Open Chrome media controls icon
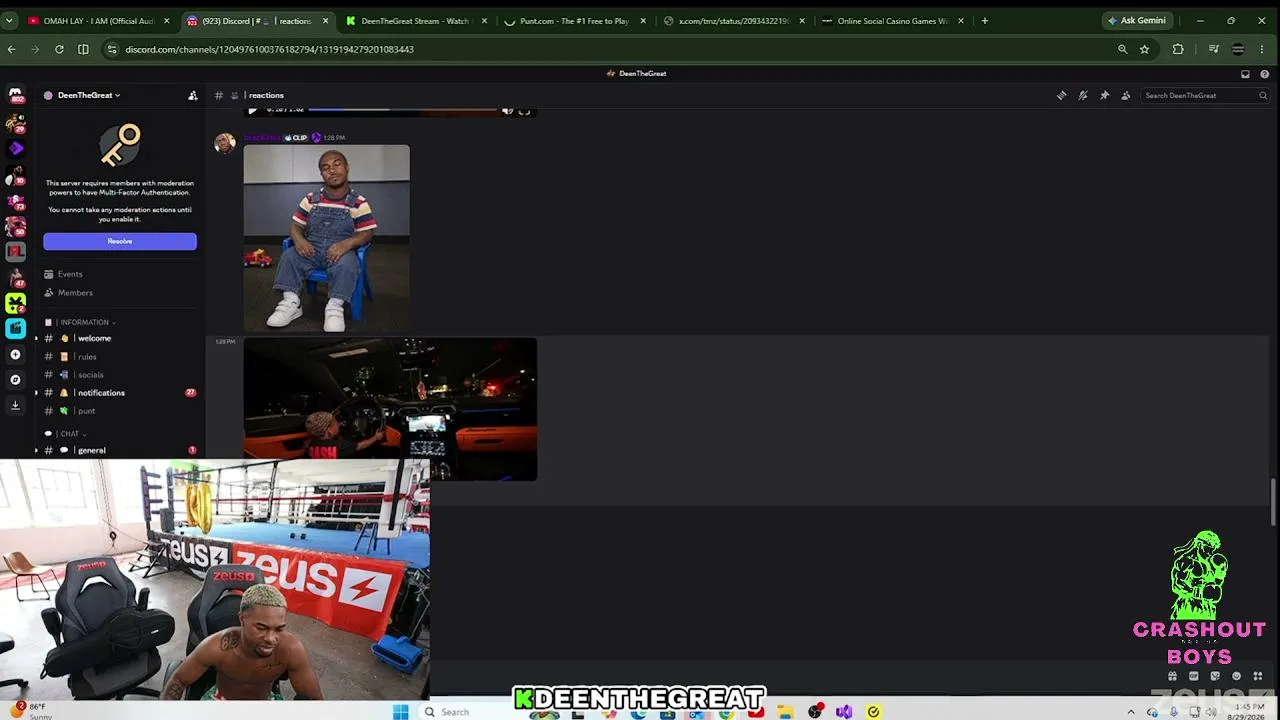Image resolution: width=1280 pixels, height=720 pixels. click(x=1213, y=49)
